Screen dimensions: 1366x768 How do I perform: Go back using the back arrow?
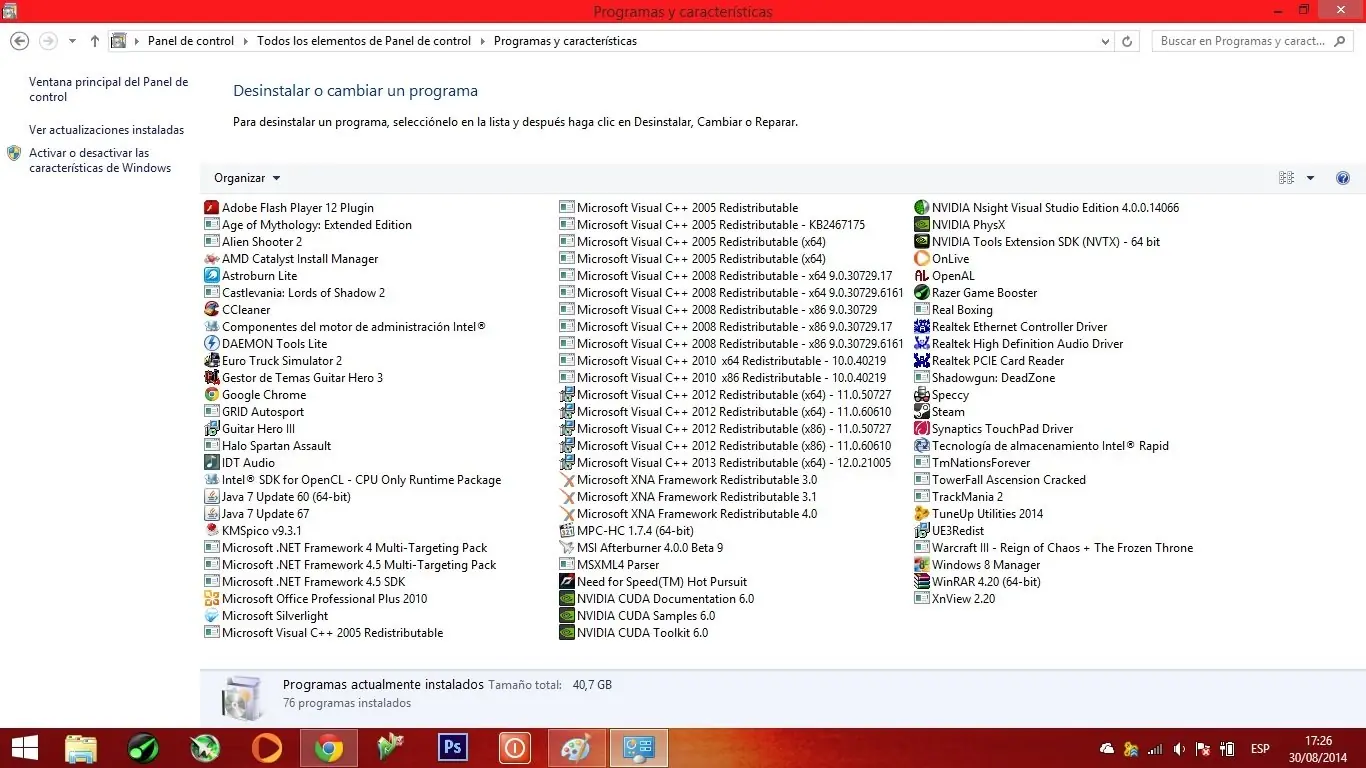pos(19,41)
